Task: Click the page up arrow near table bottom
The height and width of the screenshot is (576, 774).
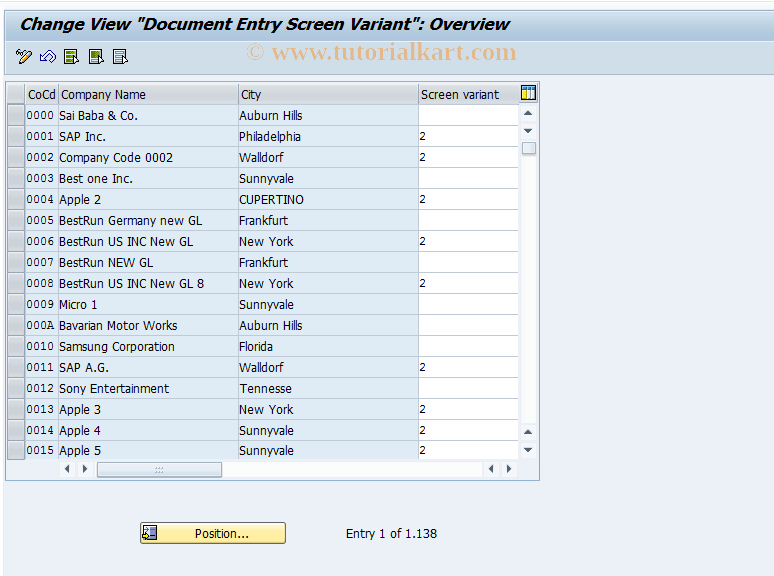Action: click(x=528, y=432)
